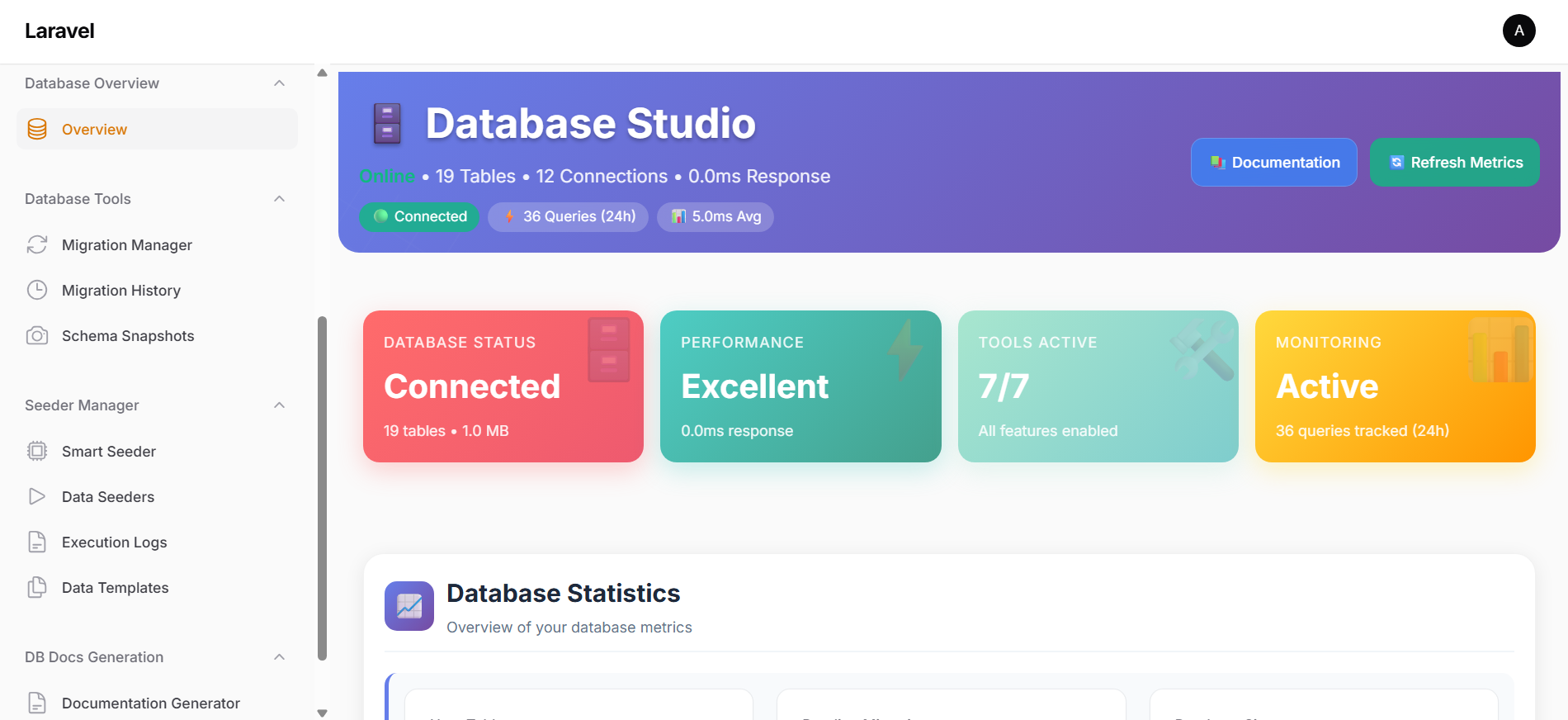Click the Overview database icon in sidebar
Viewport: 1568px width, 720px height.
click(37, 129)
